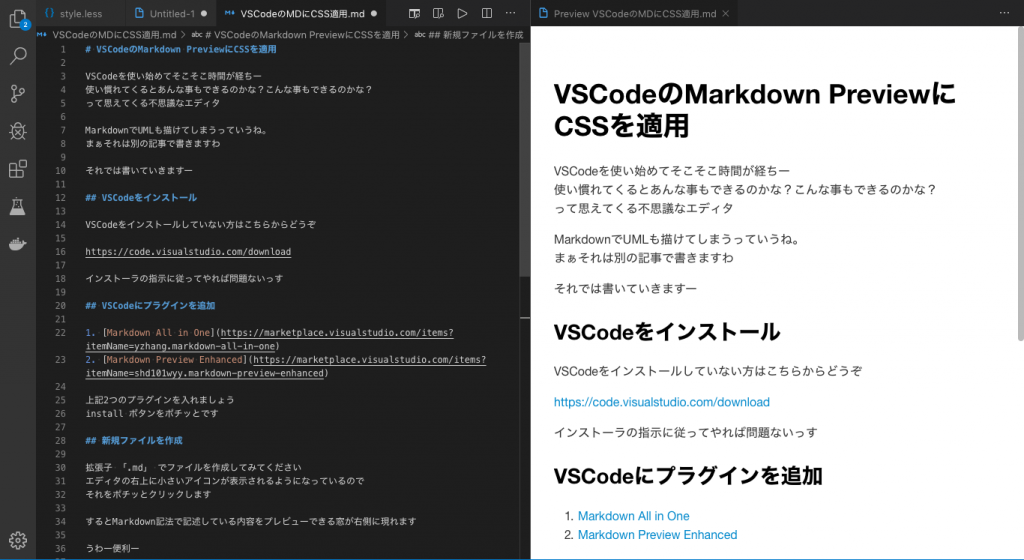Image resolution: width=1024 pixels, height=560 pixels.
Task: Click 'インストーラの指示に従ってやれば問題ないっす' on editor line 18
Action: [x=184, y=278]
